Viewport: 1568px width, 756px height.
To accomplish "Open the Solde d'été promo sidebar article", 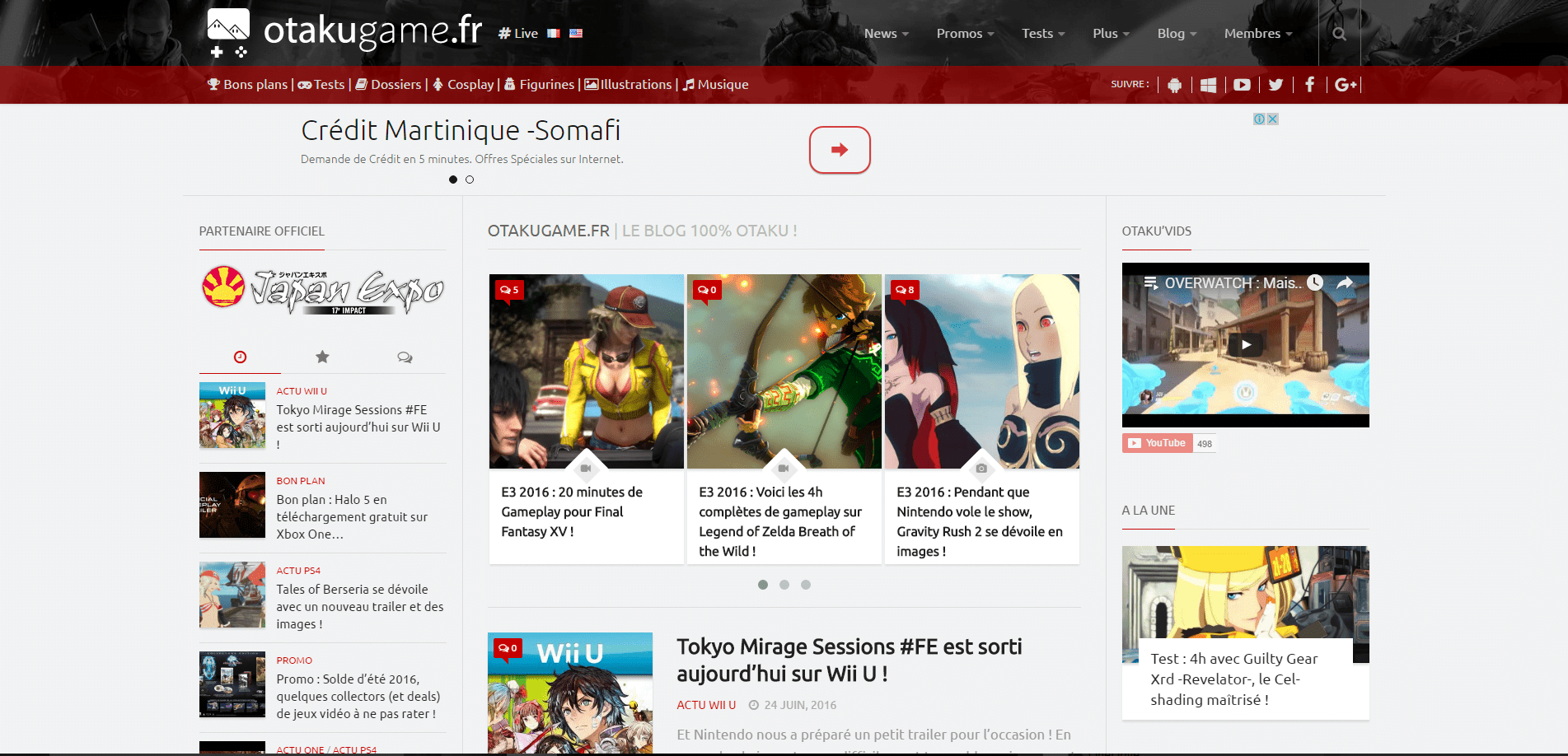I will click(358, 697).
